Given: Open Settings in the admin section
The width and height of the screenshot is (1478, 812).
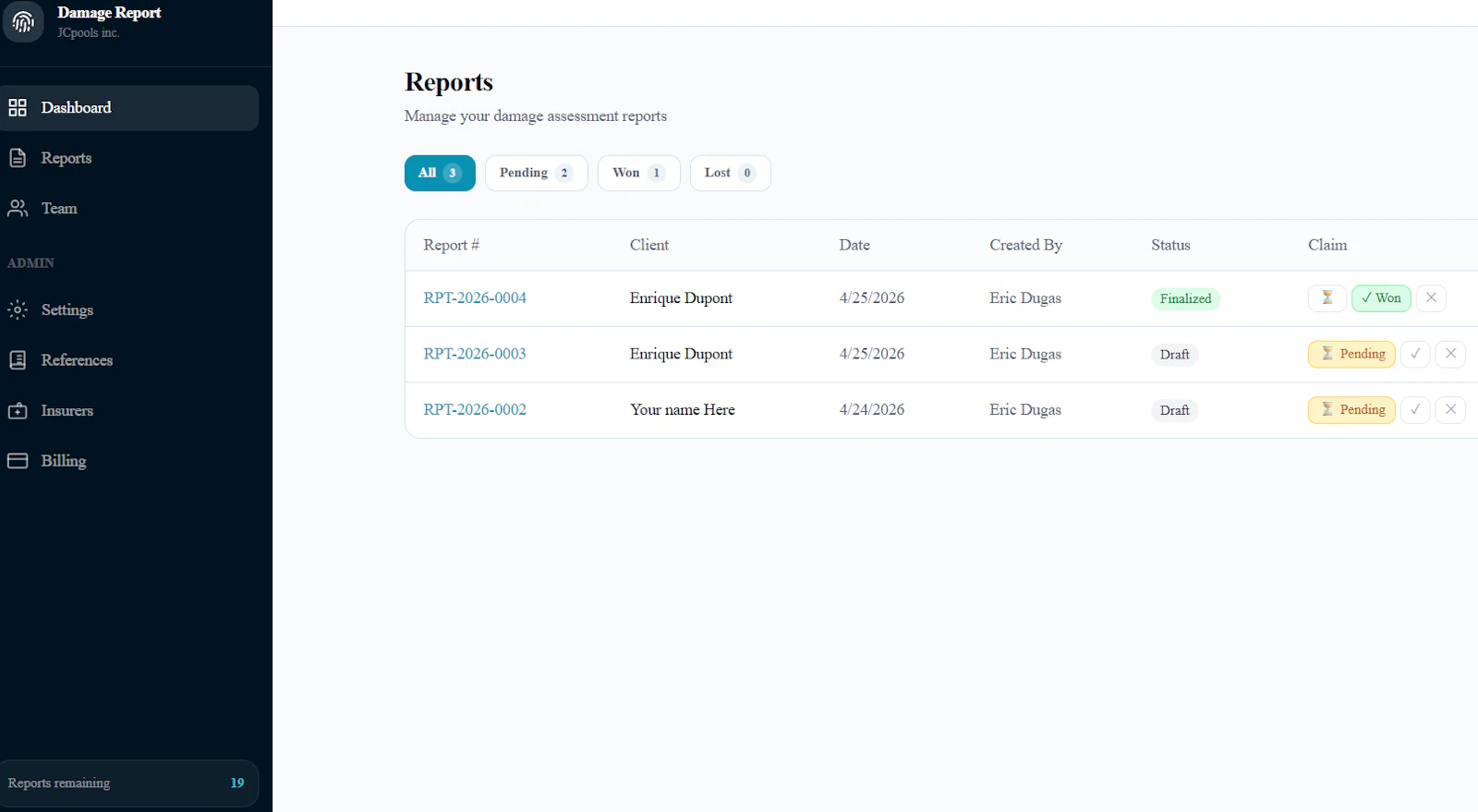Looking at the screenshot, I should (x=129, y=309).
